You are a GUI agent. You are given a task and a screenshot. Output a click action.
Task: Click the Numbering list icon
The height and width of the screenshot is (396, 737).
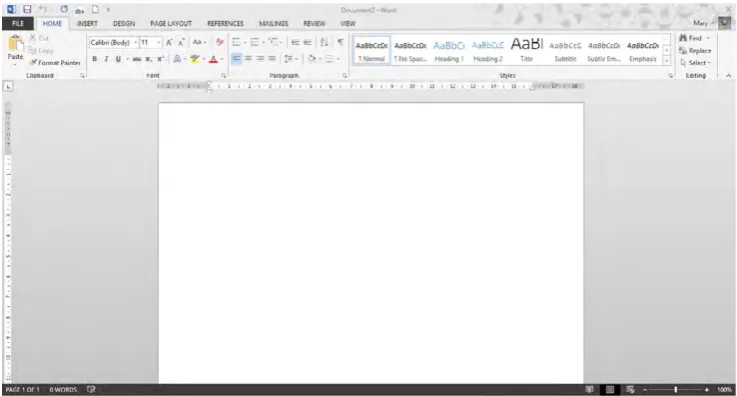point(254,42)
